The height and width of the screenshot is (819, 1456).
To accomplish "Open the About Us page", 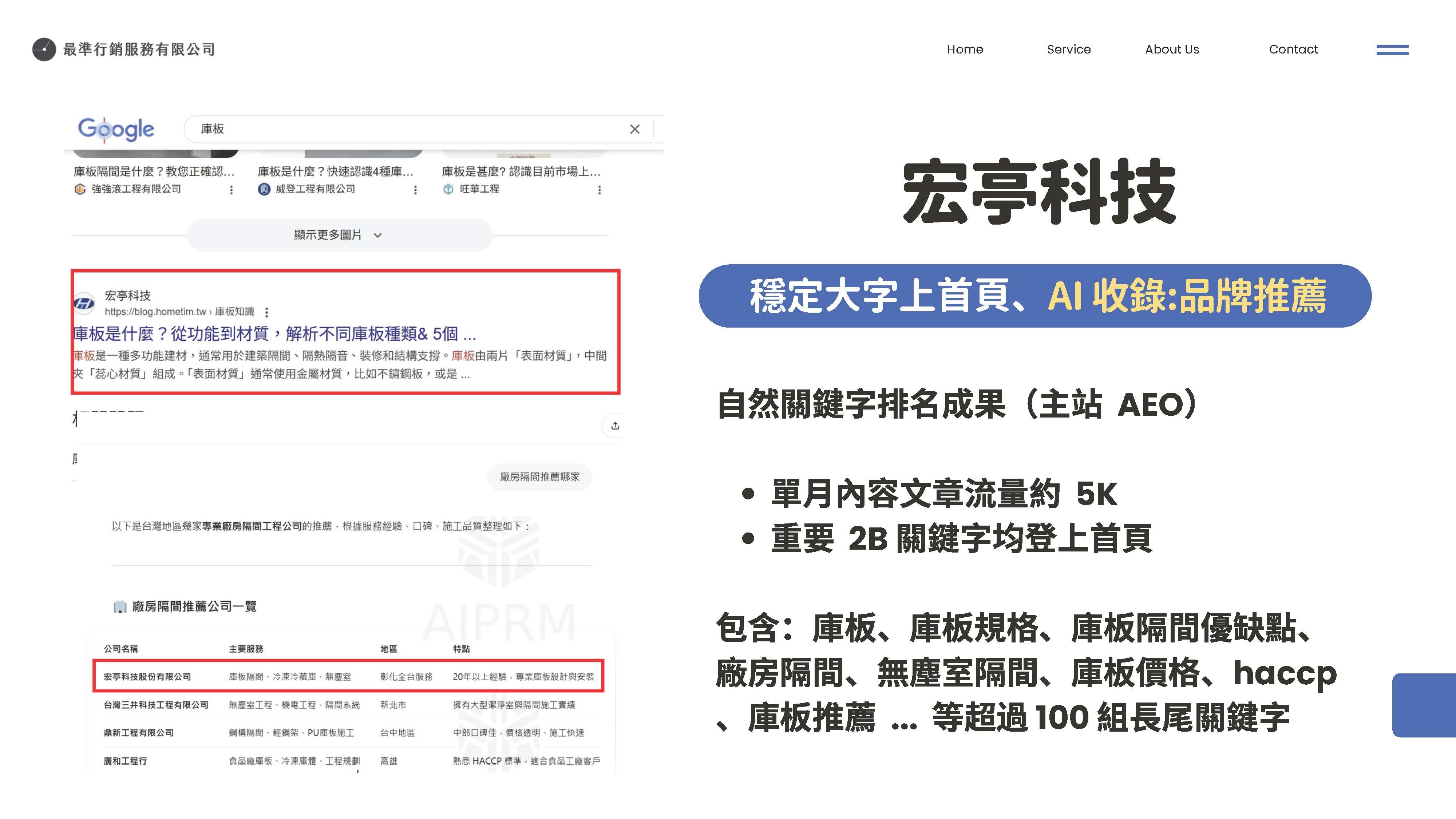I will (x=1172, y=50).
